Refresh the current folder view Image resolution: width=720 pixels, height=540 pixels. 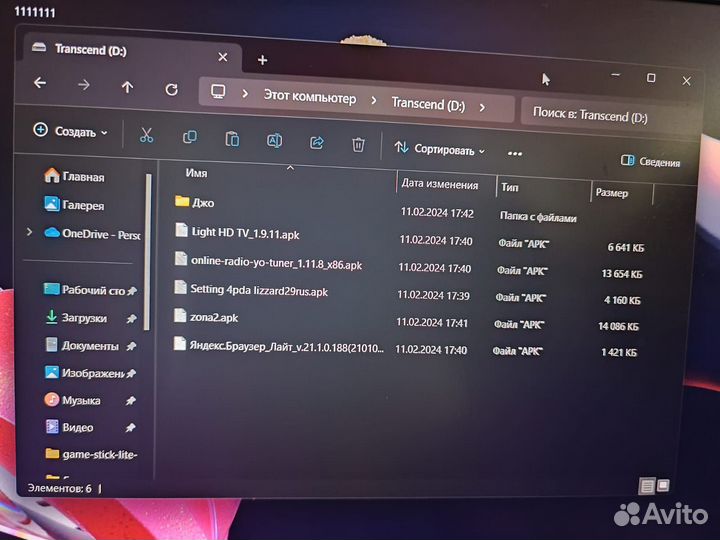pos(171,89)
